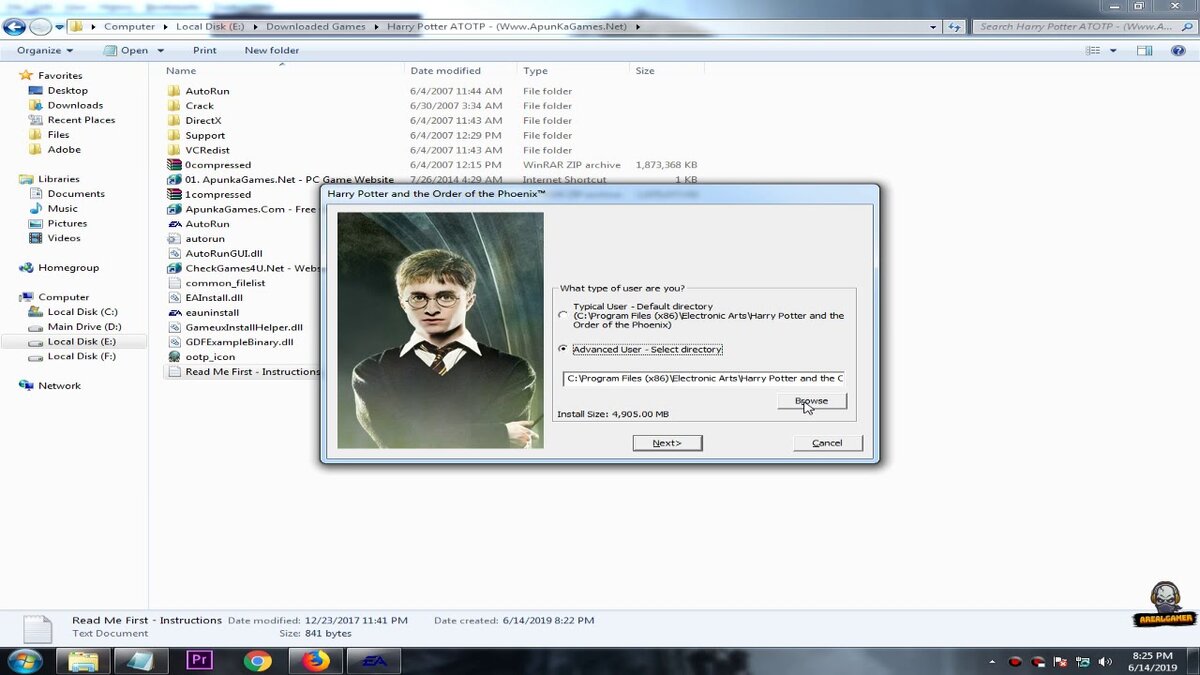Open Main Drive (D:) in sidebar
Screen dimensions: 1200x675
84,327
